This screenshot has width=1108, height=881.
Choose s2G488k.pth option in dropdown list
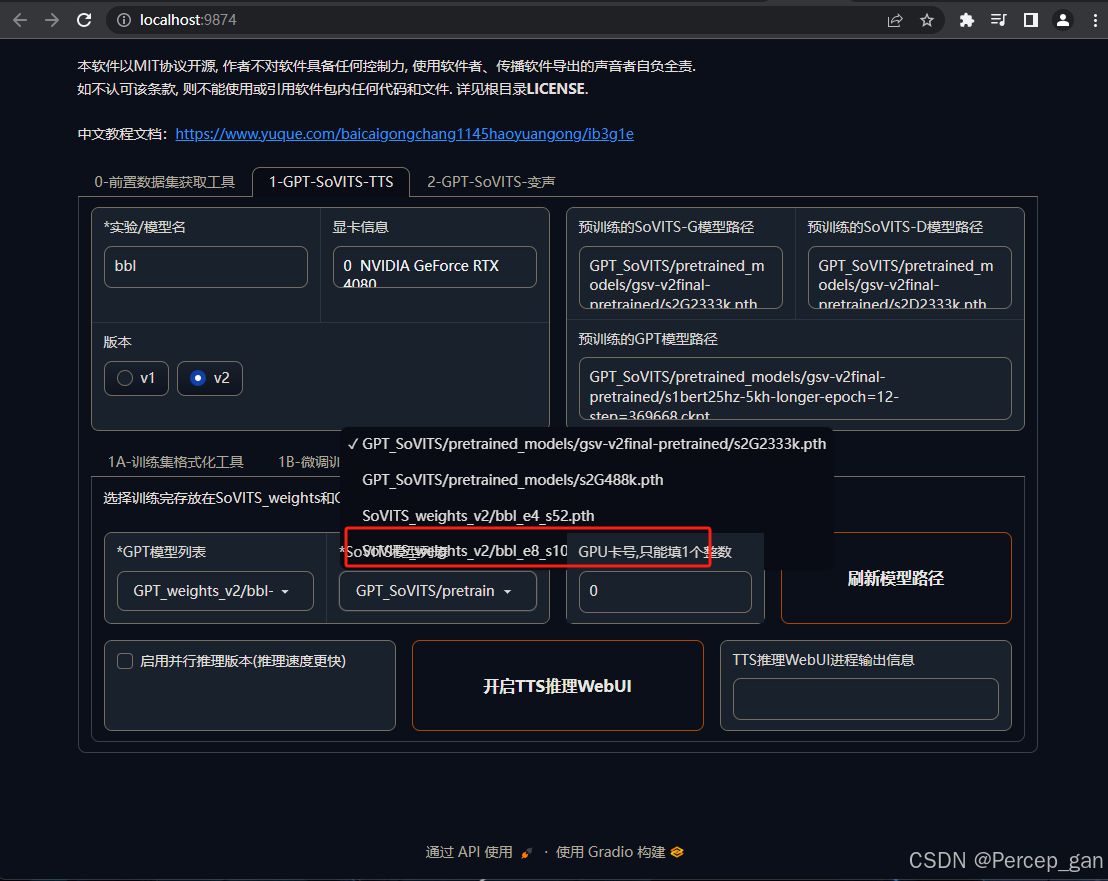pos(587,480)
